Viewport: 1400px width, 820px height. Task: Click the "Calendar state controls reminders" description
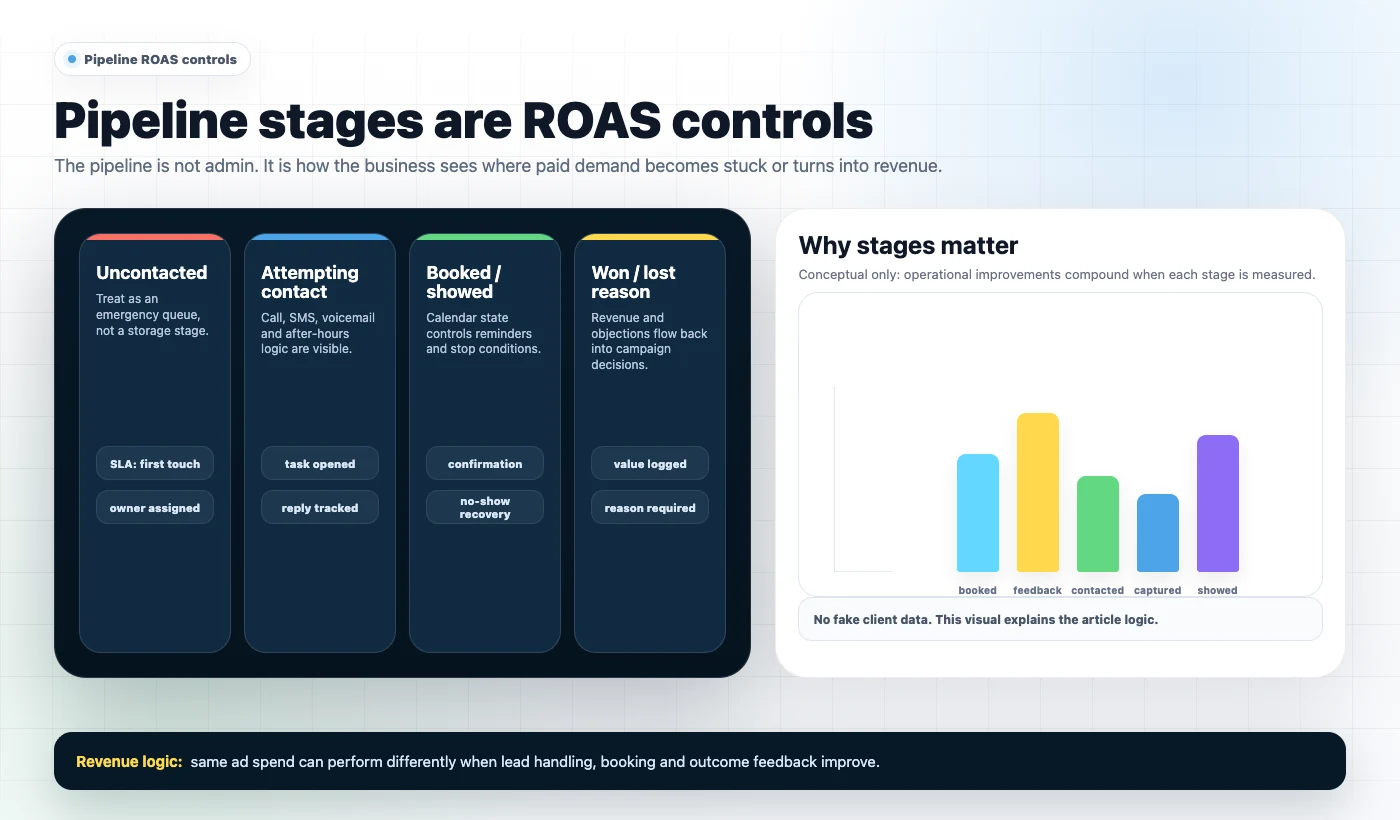pos(483,333)
